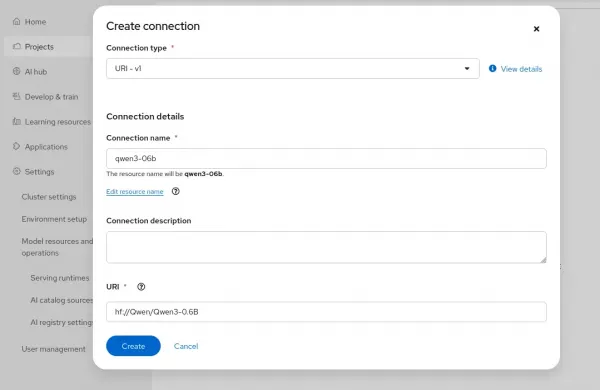
Task: Click the Cancel button
Action: (186, 346)
